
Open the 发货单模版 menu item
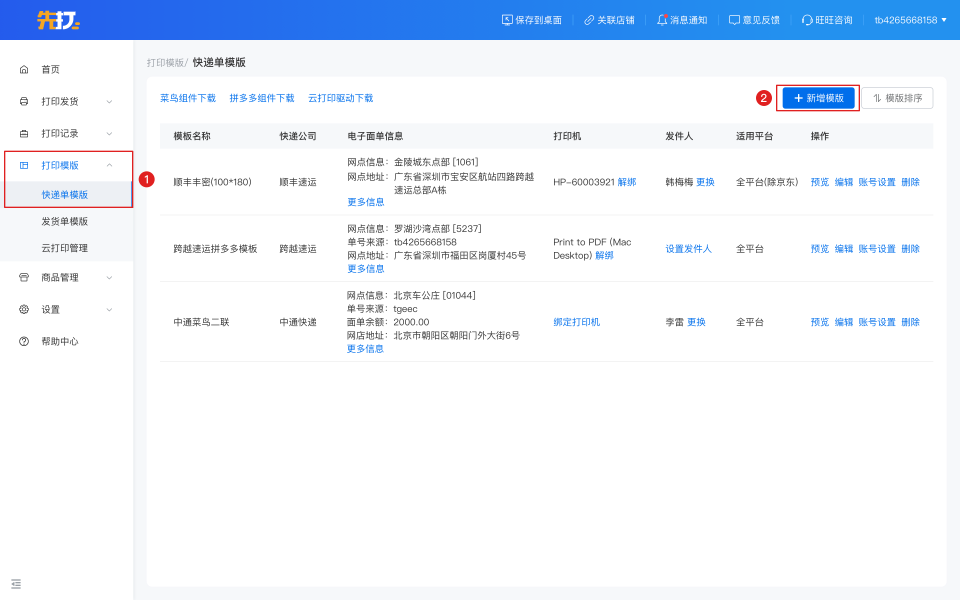pyautogui.click(x=64, y=222)
